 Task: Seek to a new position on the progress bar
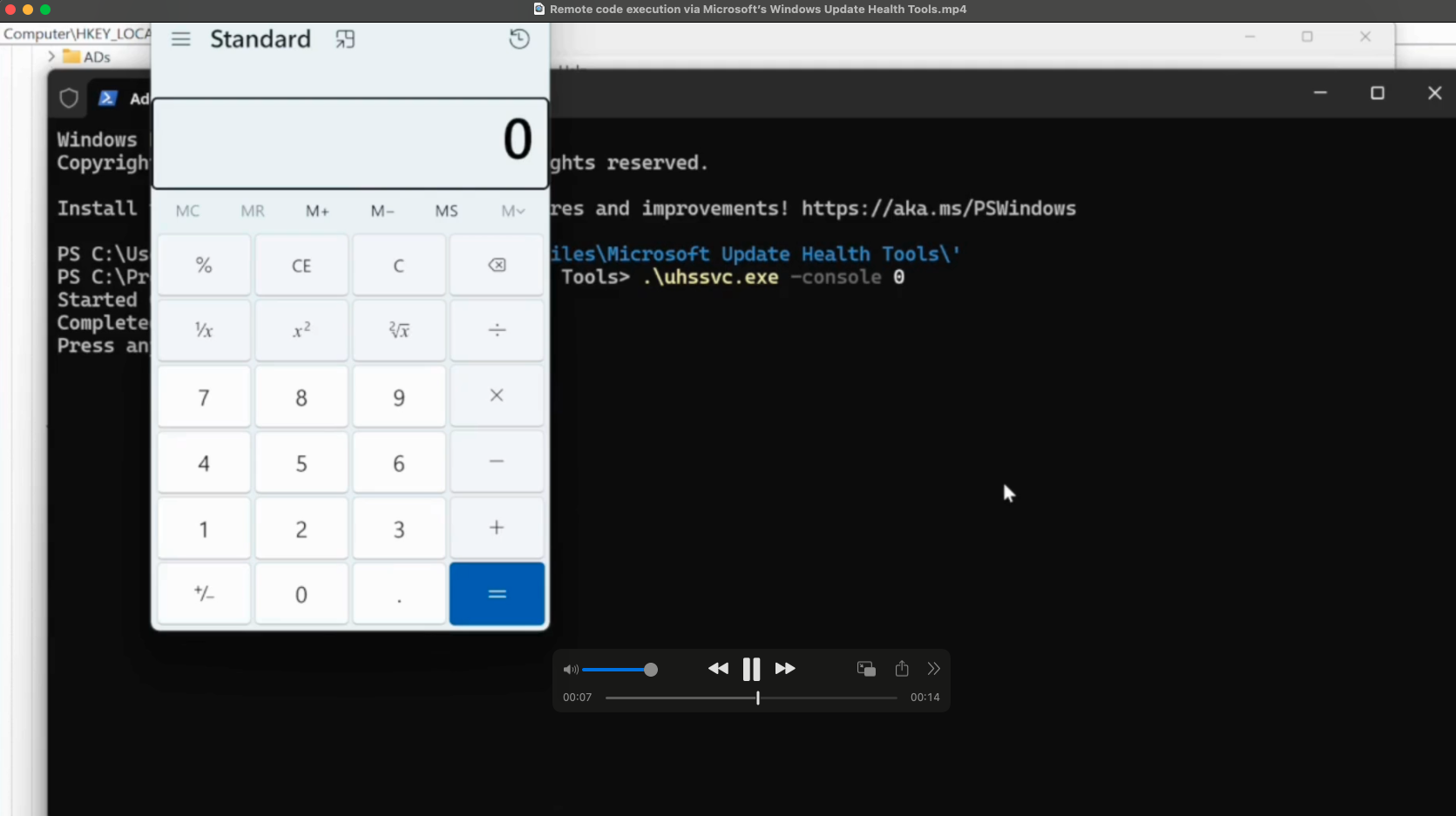pos(756,698)
